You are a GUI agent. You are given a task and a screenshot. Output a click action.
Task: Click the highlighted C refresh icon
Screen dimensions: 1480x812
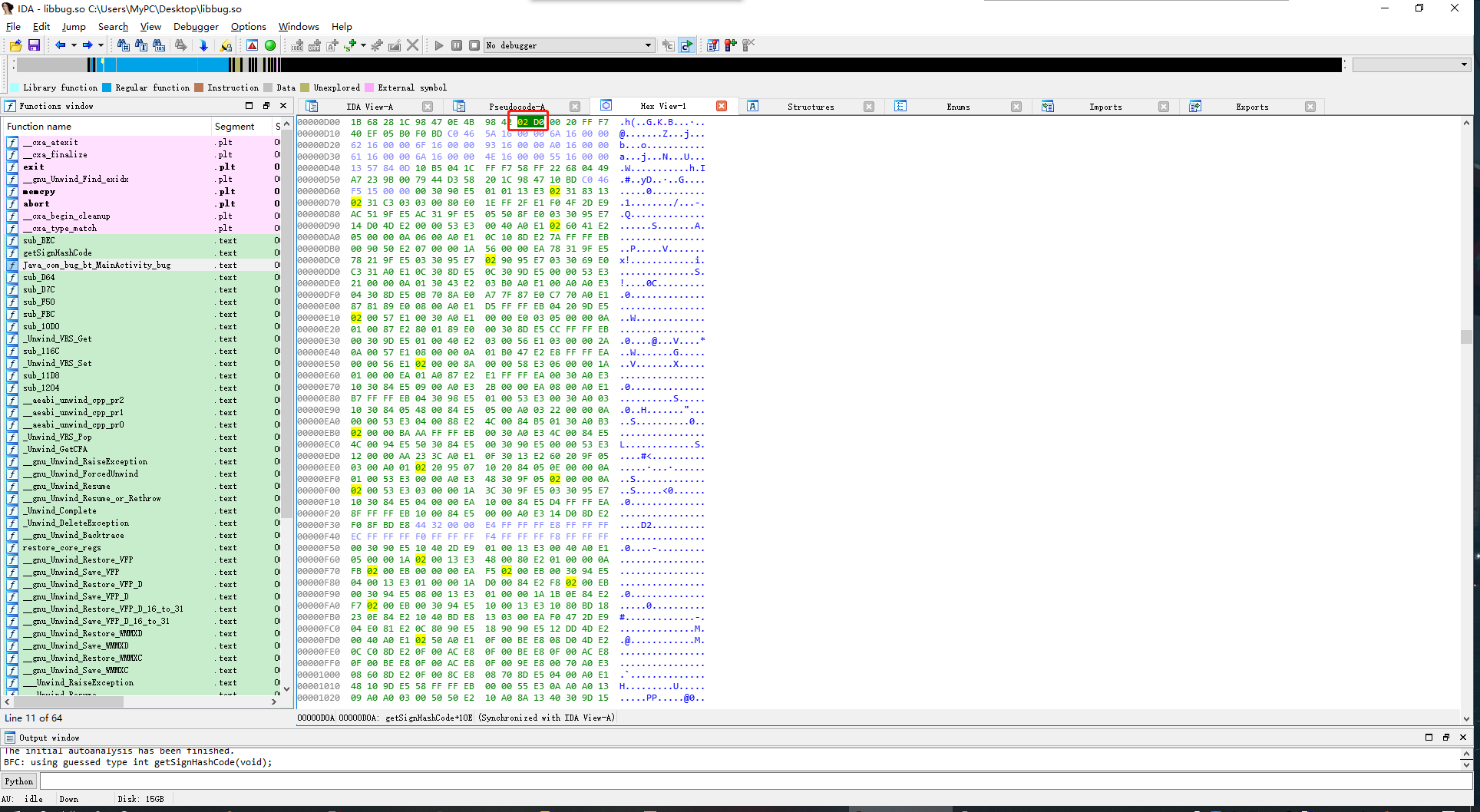(686, 45)
